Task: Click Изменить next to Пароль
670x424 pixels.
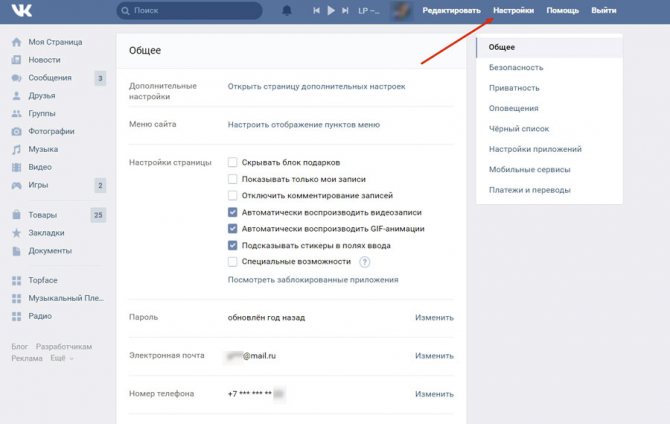Action: [x=434, y=318]
